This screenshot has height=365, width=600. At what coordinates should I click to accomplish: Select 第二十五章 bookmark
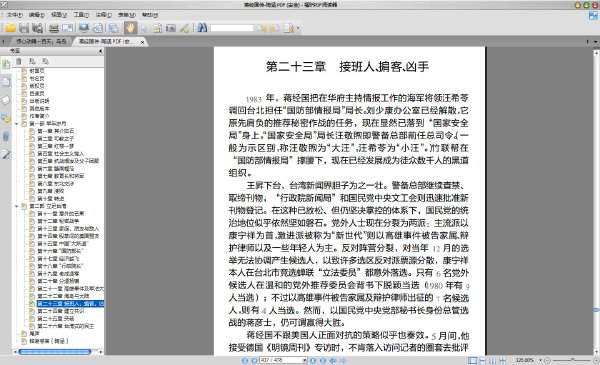click(x=55, y=319)
